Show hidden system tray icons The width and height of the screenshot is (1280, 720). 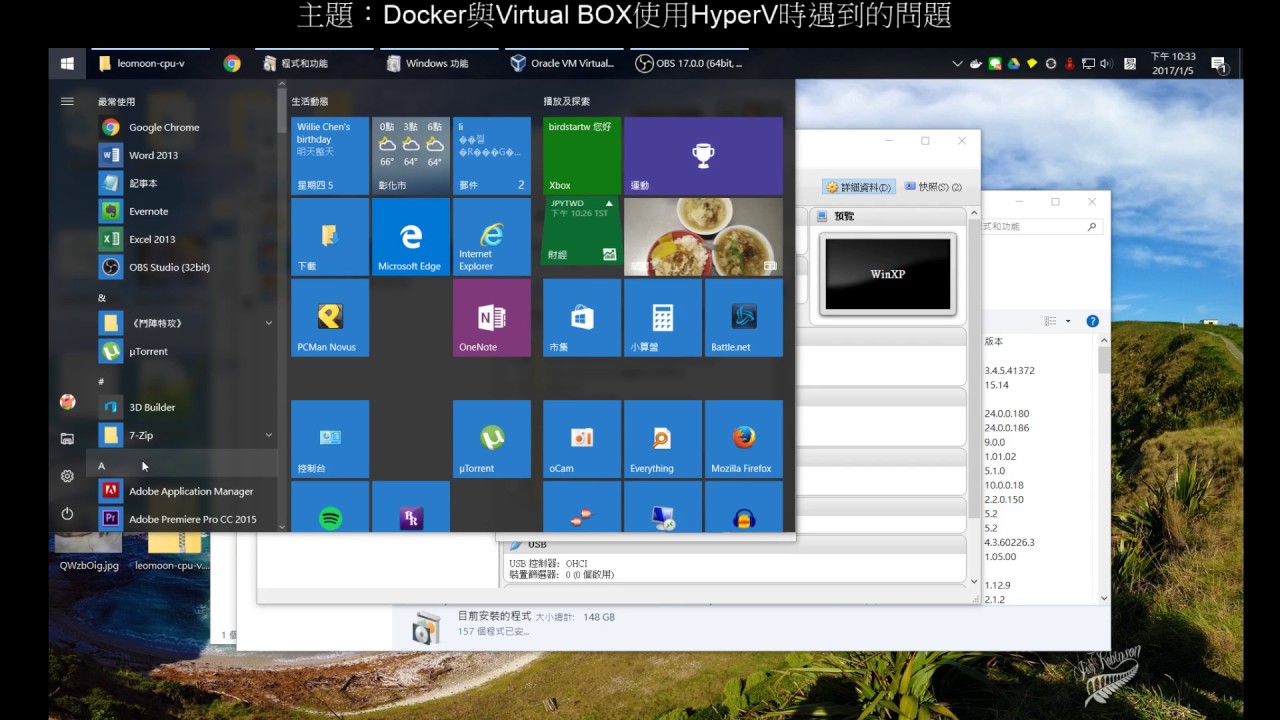(x=957, y=63)
